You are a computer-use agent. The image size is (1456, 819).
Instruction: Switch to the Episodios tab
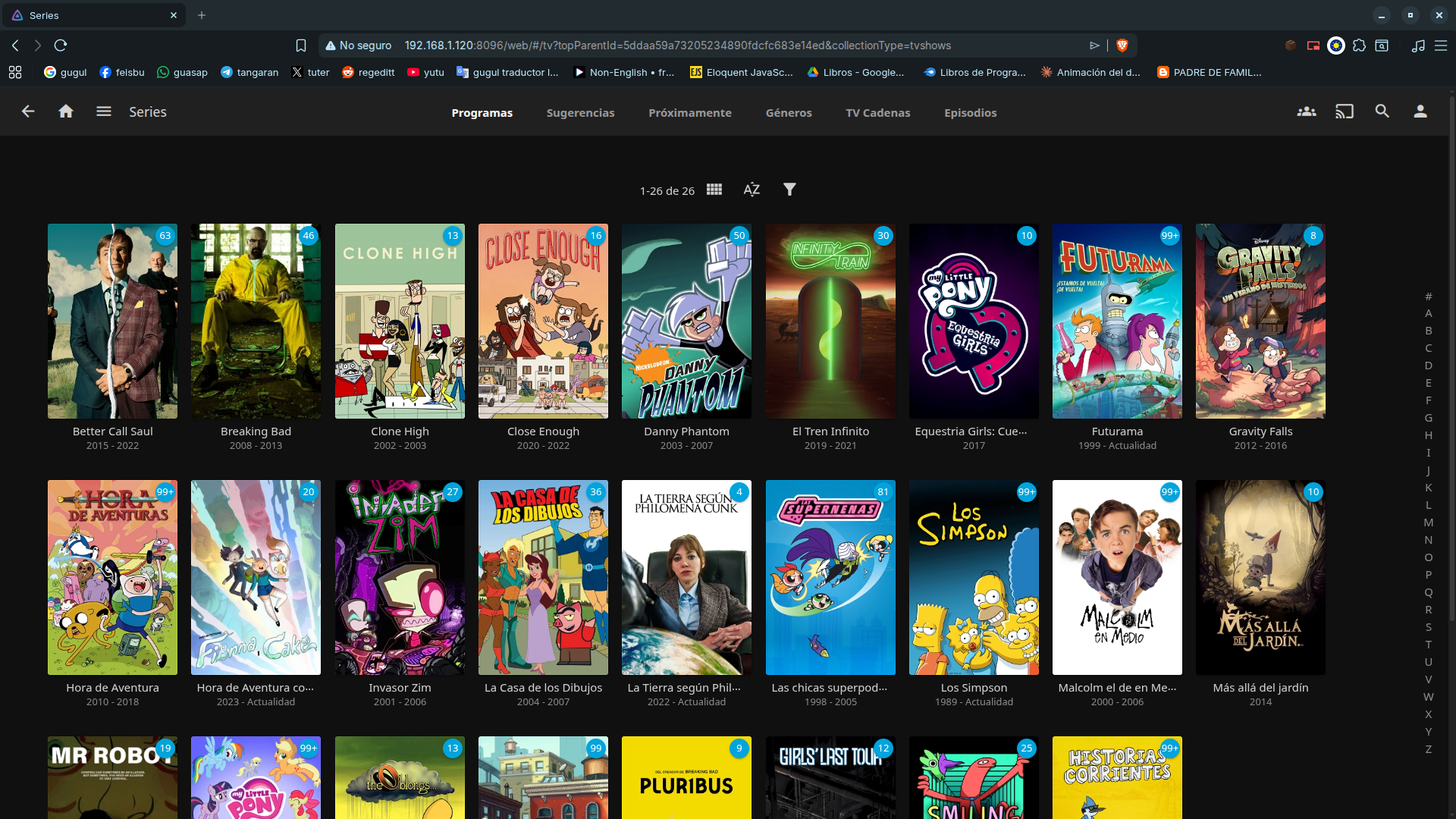(971, 113)
